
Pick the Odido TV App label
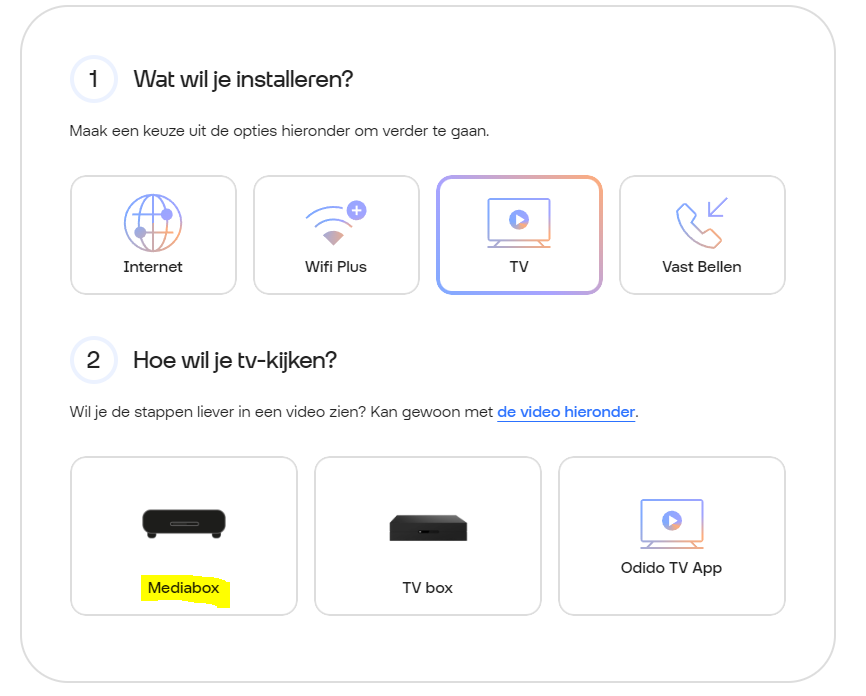point(671,568)
